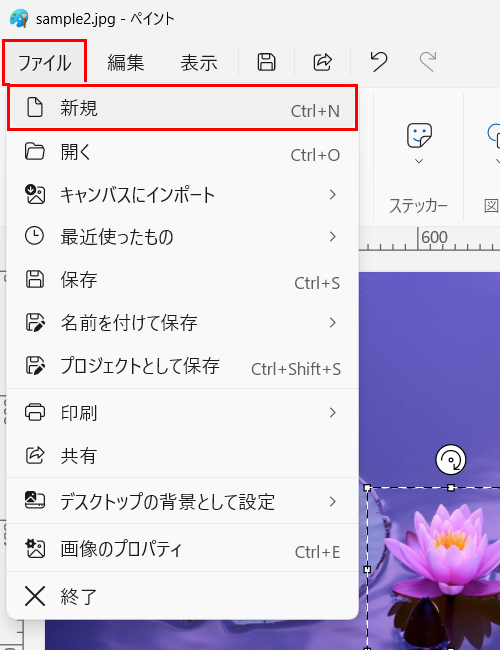
Task: Click the top-middle selection handle
Action: (451, 488)
